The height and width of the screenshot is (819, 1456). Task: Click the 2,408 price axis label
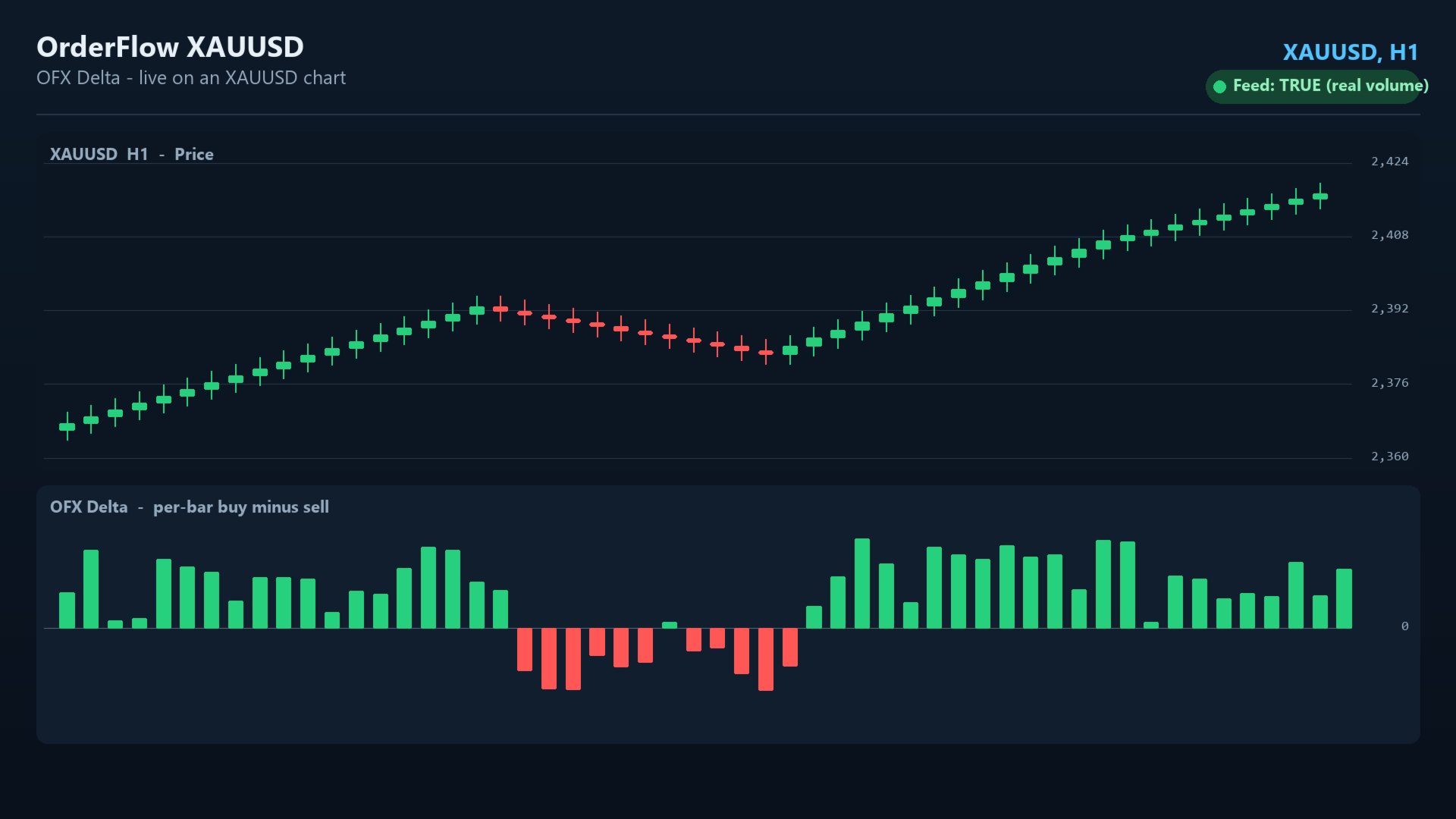coord(1389,235)
